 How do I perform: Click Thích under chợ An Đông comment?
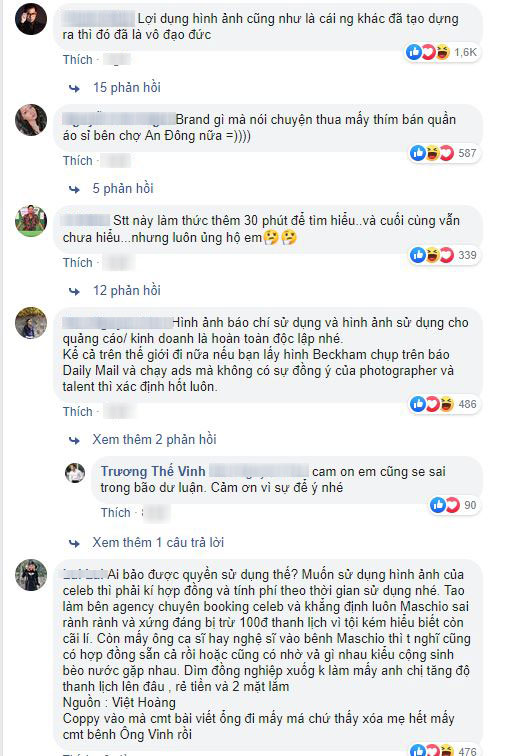[77, 161]
